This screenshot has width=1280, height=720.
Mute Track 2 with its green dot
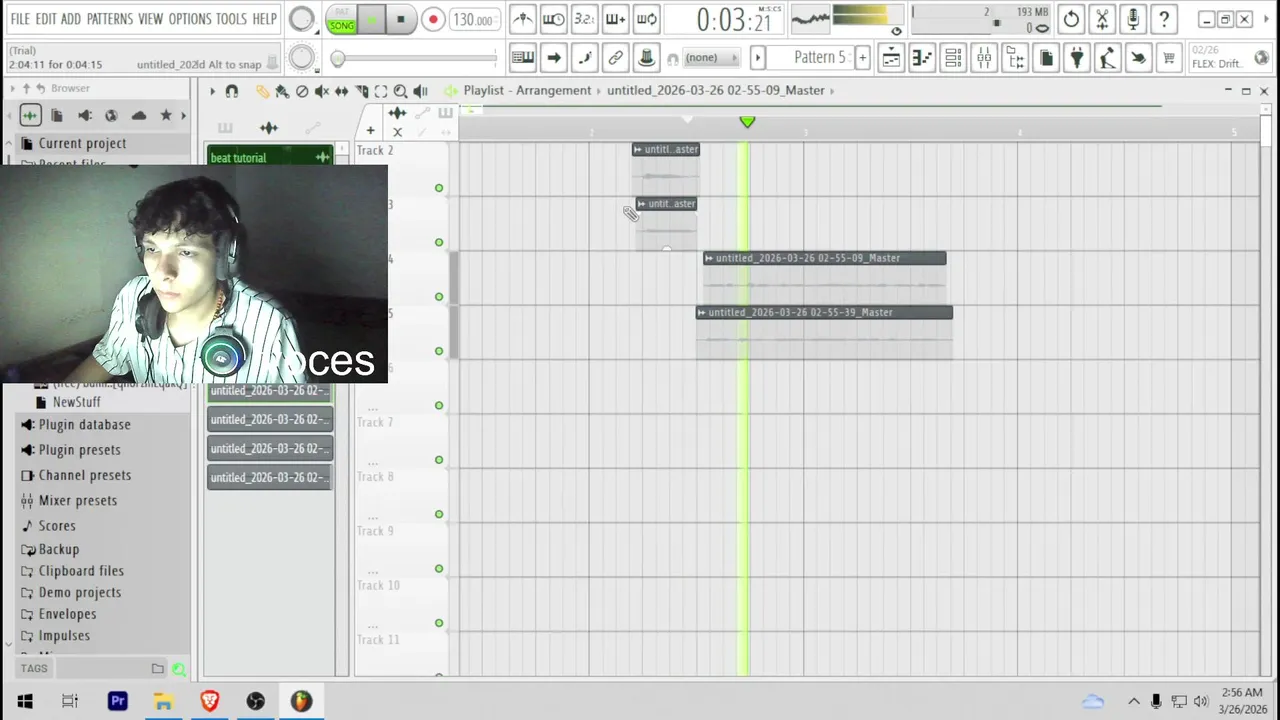pos(439,188)
